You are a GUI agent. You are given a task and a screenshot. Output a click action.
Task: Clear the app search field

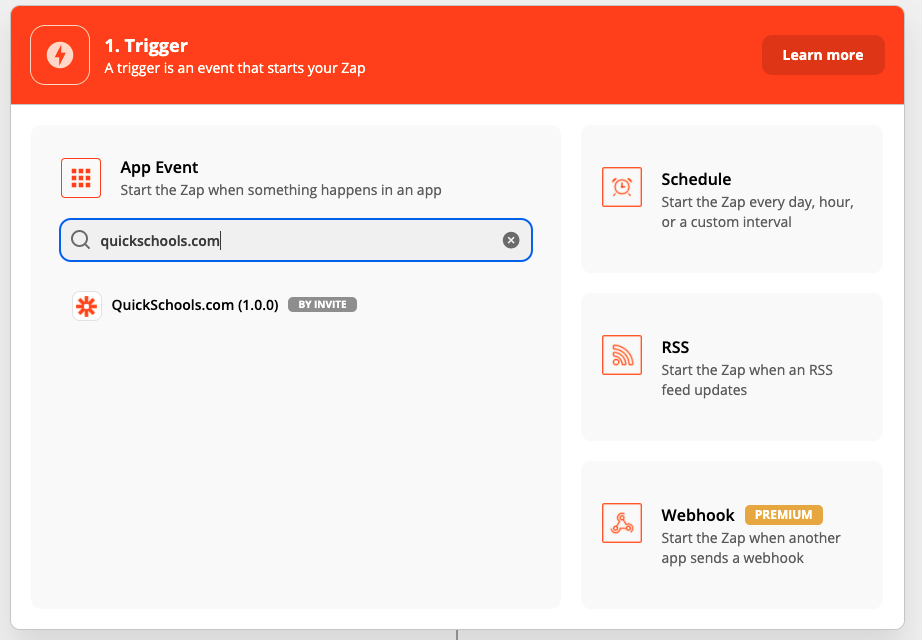coord(511,240)
